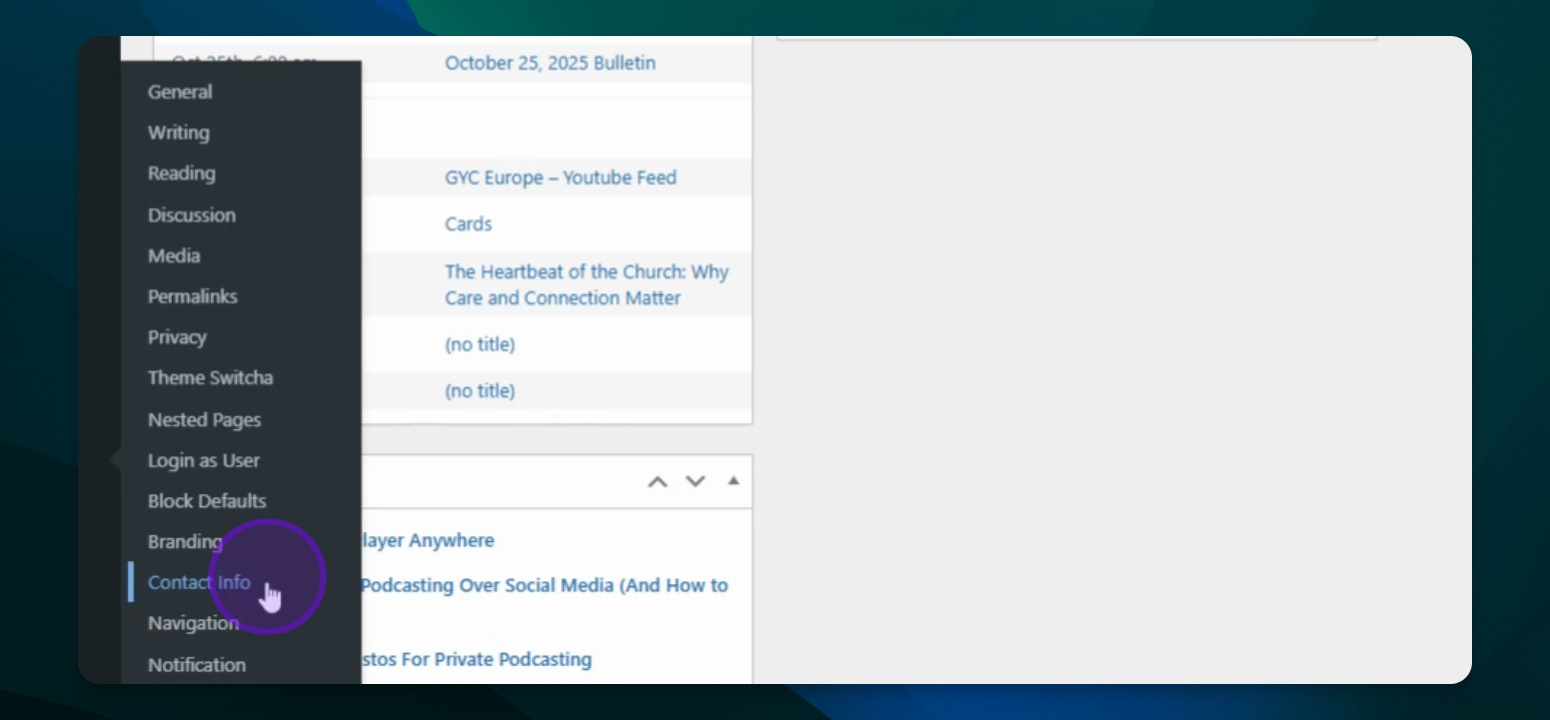The image size is (1550, 720).
Task: Select Reading in the settings submenu
Action: tap(181, 174)
